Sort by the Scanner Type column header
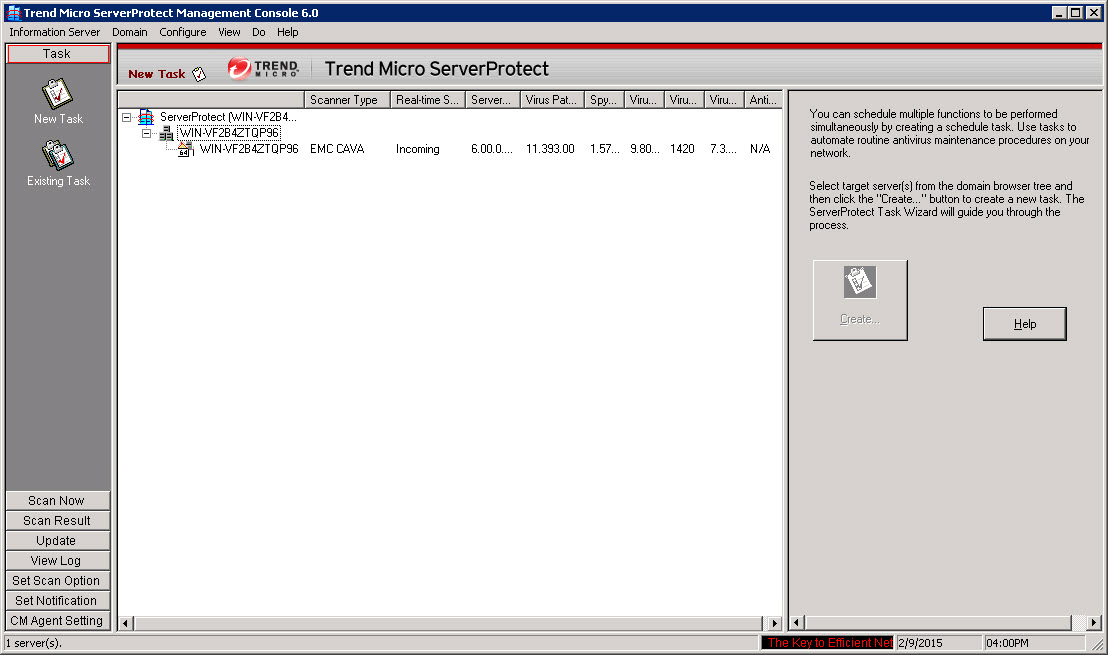Screen dimensions: 1108x655 [x=346, y=100]
